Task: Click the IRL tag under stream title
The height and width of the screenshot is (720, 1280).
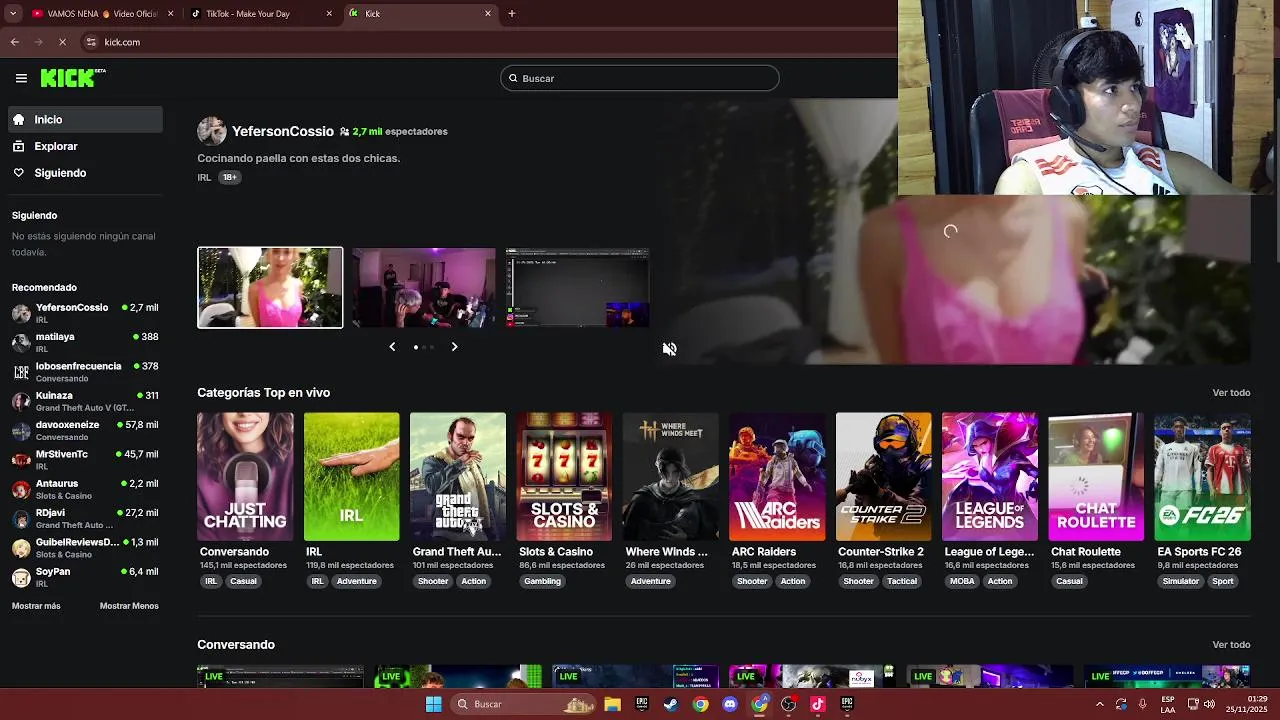Action: click(x=204, y=177)
